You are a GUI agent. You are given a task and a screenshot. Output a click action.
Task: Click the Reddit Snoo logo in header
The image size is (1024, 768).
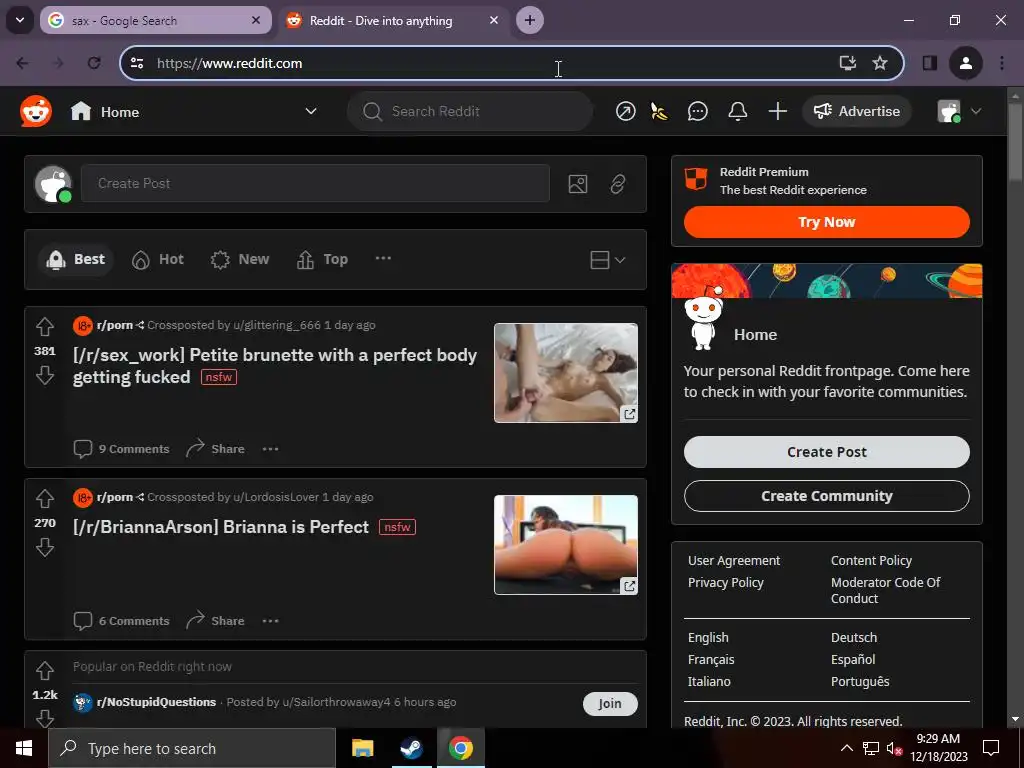point(36,112)
